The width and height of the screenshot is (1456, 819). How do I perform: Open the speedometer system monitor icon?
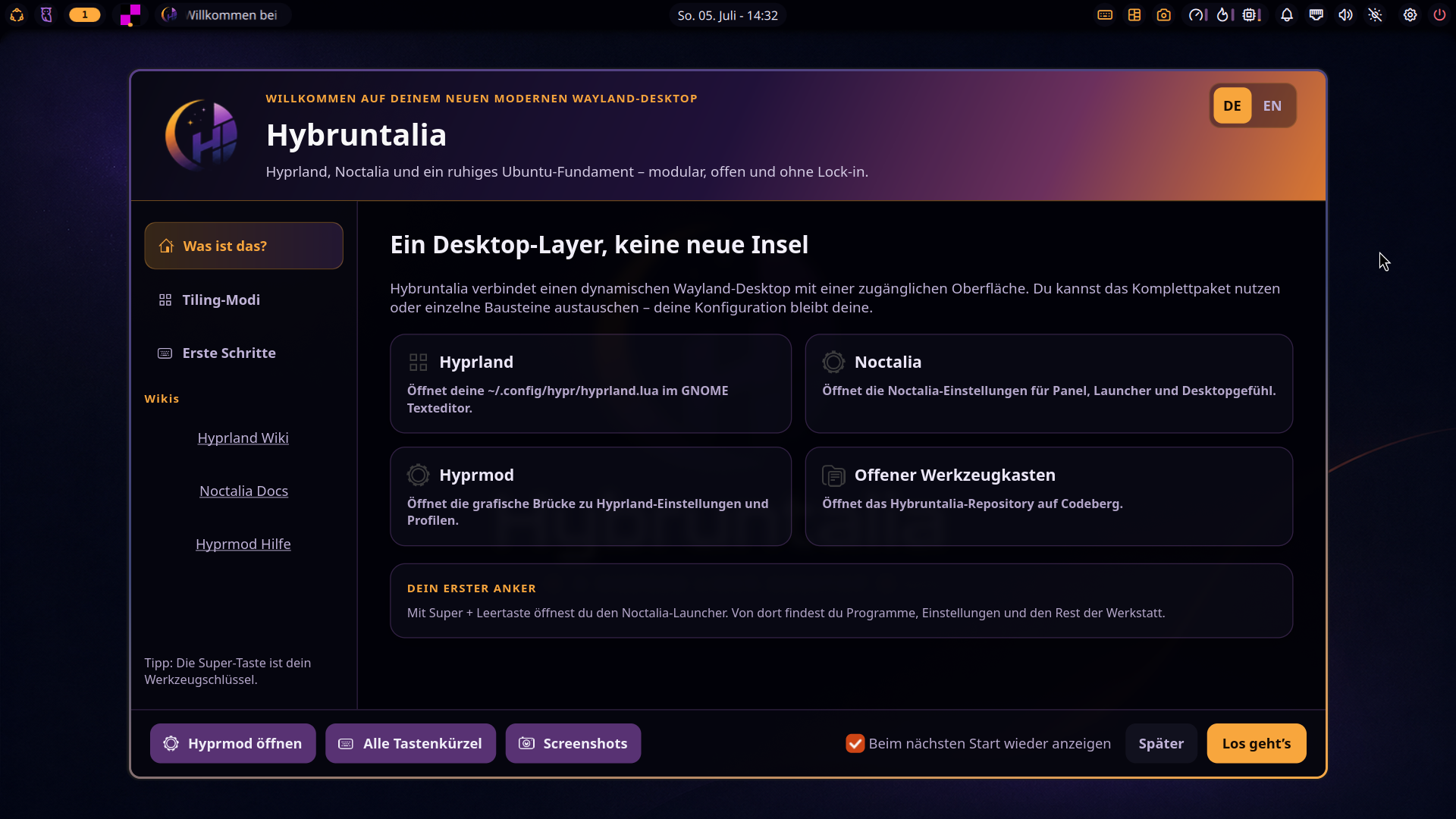(1197, 15)
